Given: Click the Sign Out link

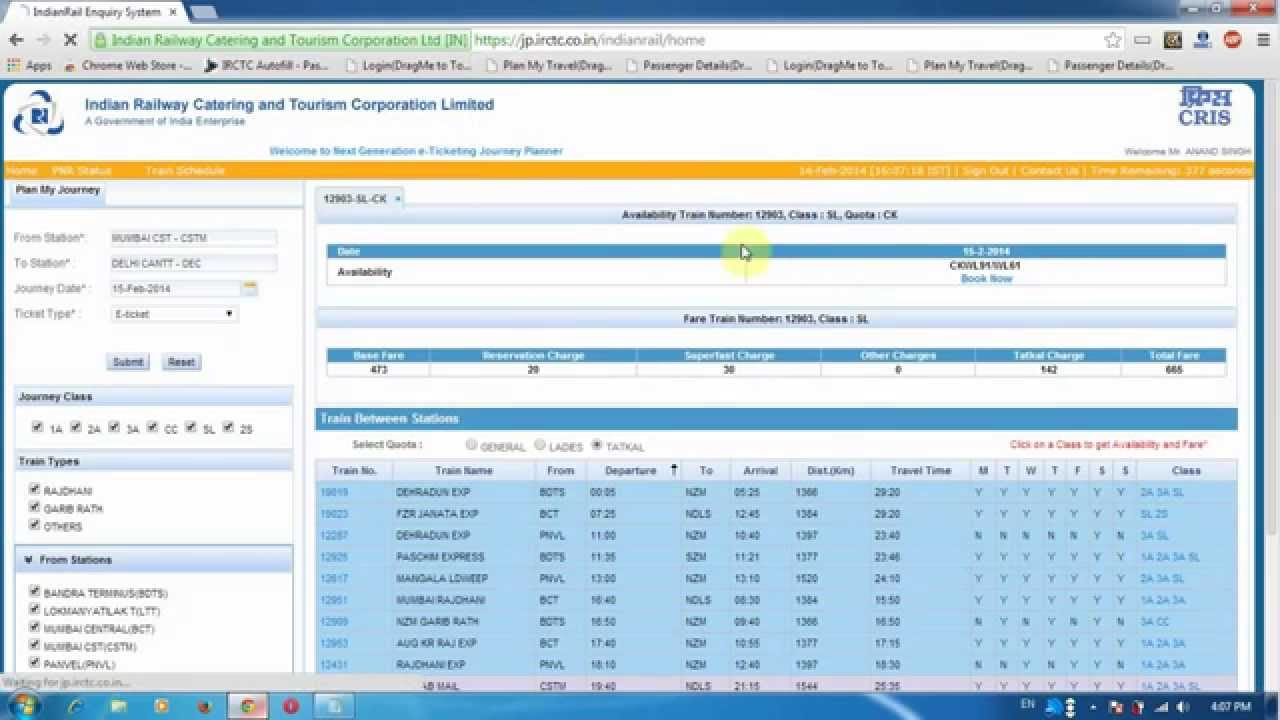Looking at the screenshot, I should coord(985,171).
